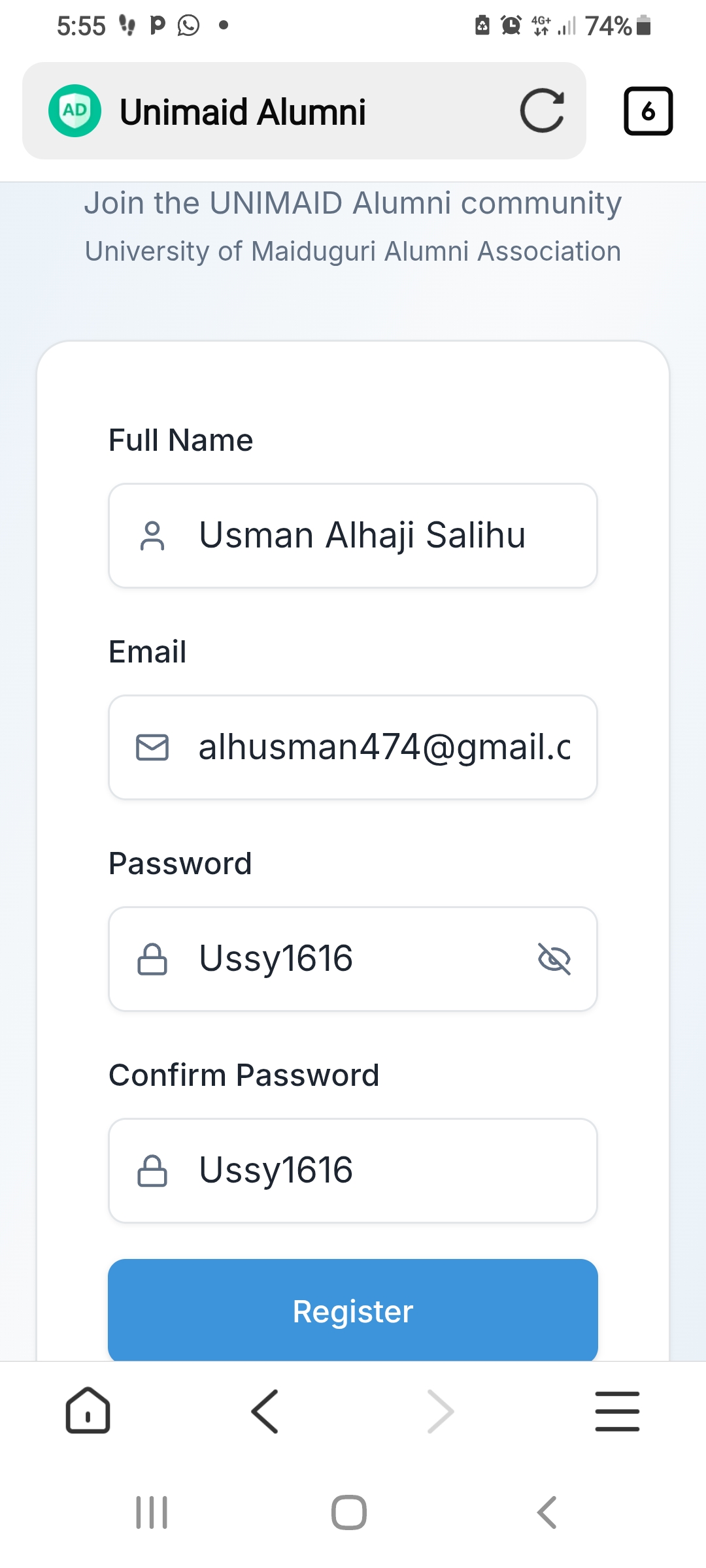Tap the person icon in Full Name field
The image size is (706, 1568).
click(x=152, y=536)
